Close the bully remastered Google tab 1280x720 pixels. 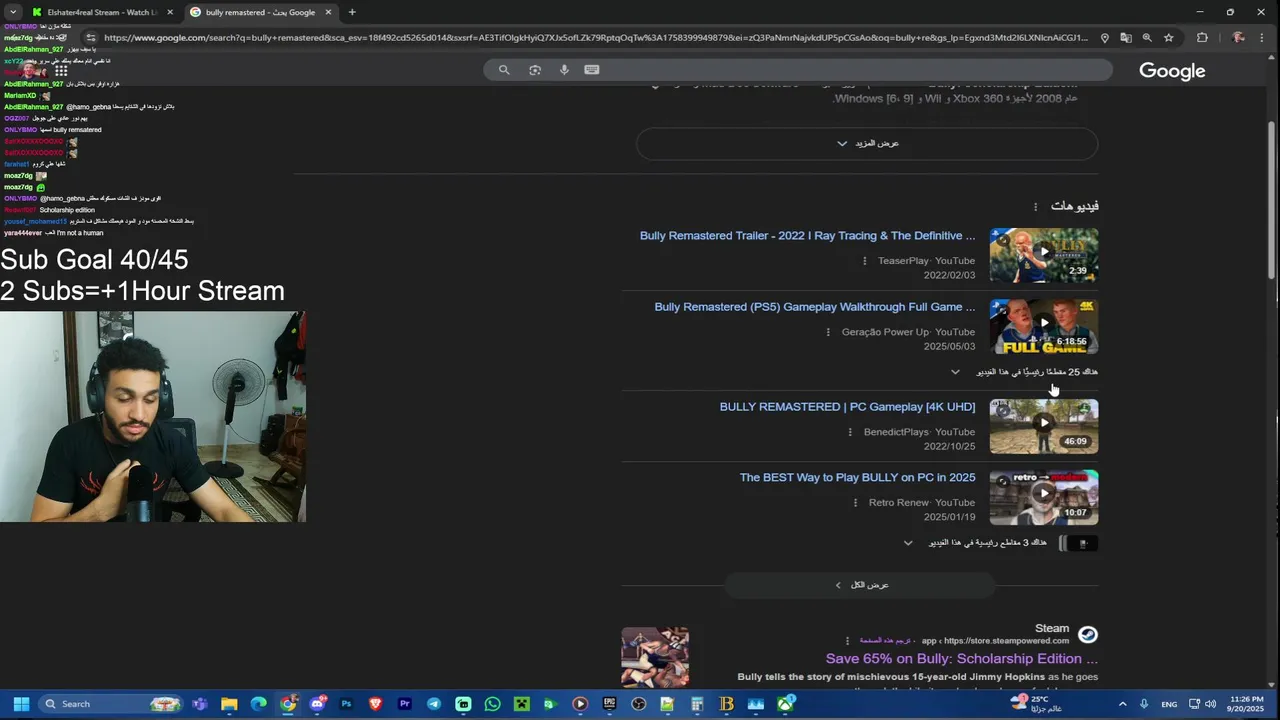pyautogui.click(x=328, y=12)
